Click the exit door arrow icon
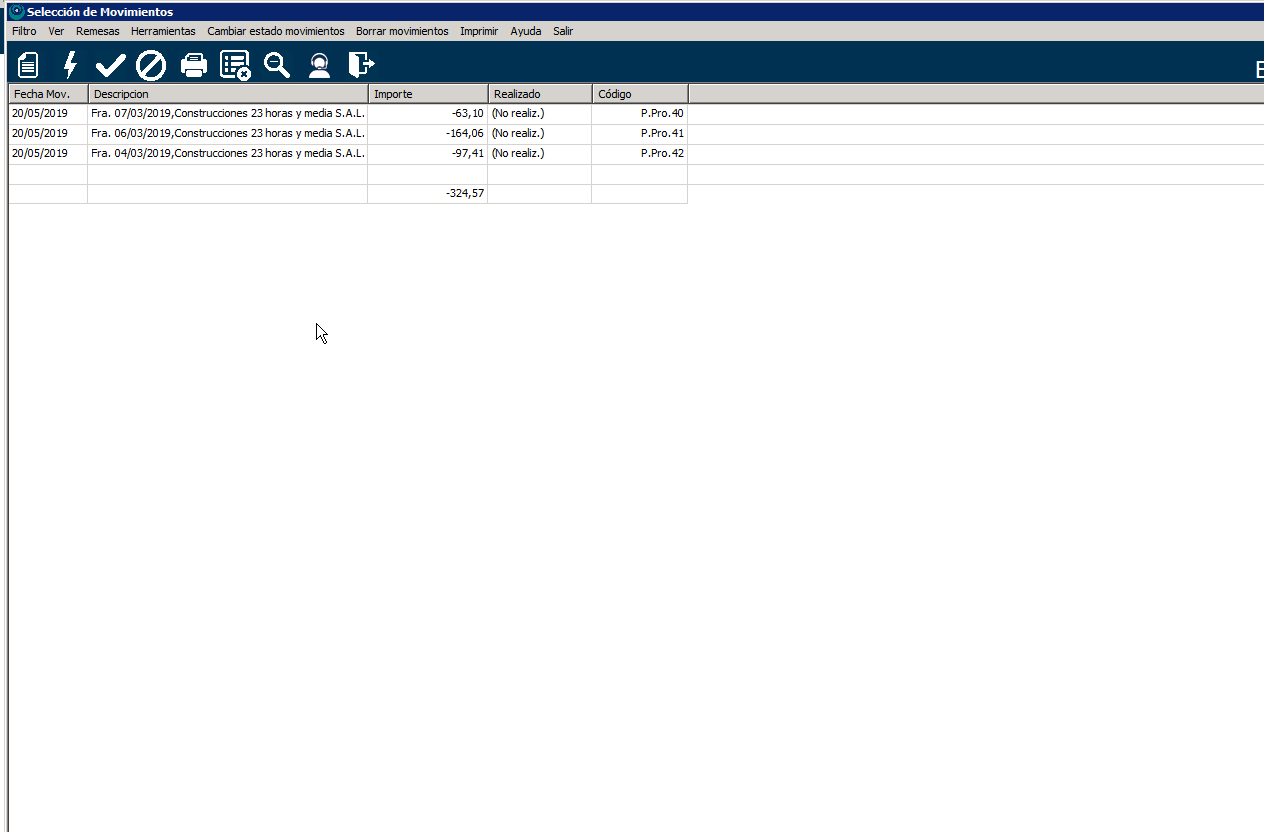Image resolution: width=1264 pixels, height=832 pixels. (361, 66)
